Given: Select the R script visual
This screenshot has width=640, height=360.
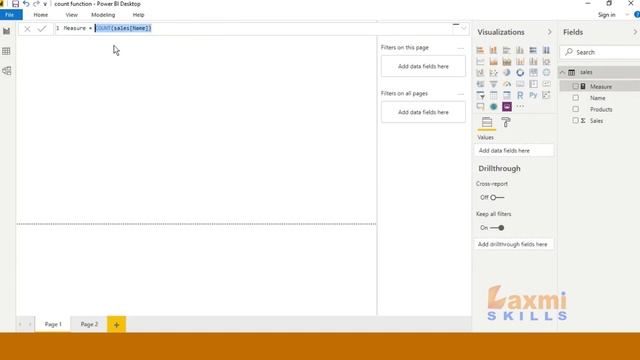Looking at the screenshot, I should pyautogui.click(x=520, y=96).
